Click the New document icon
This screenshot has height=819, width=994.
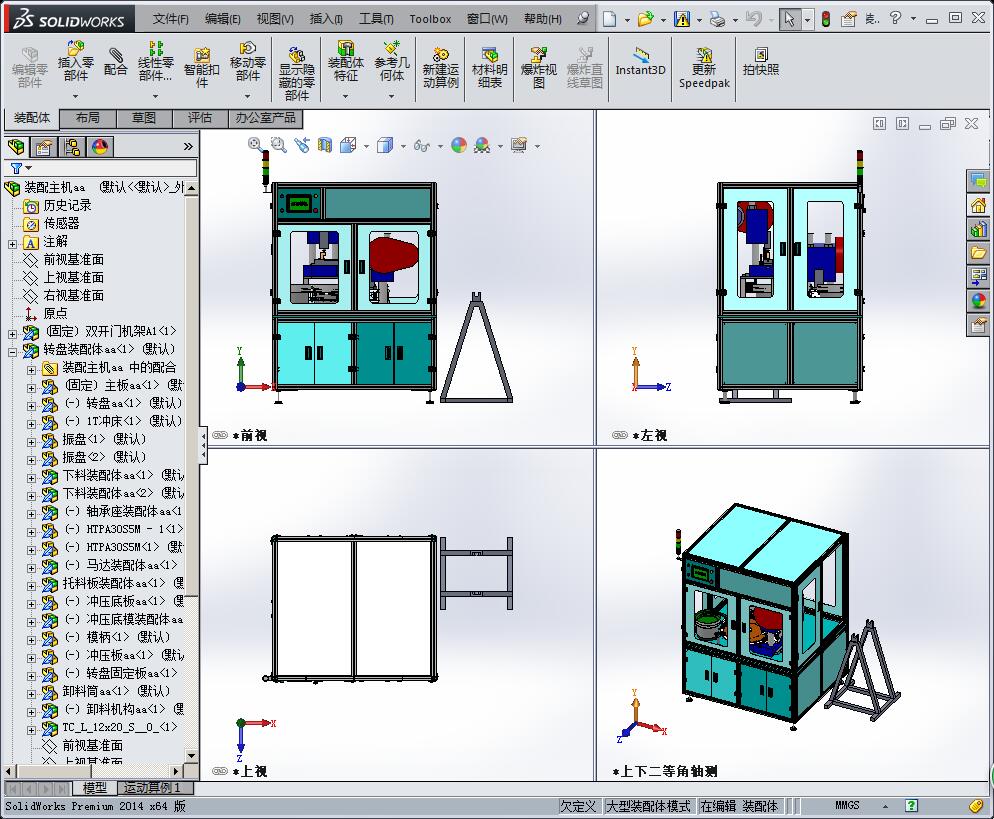(609, 19)
